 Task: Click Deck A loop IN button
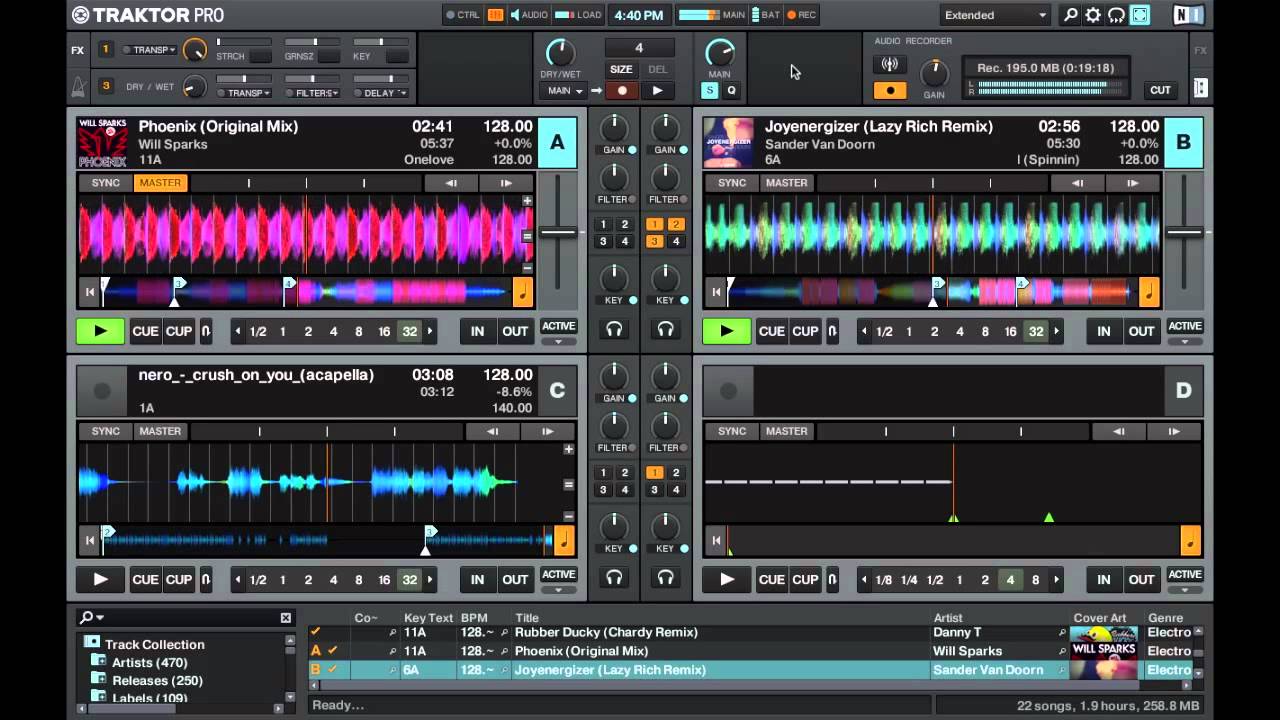point(477,331)
